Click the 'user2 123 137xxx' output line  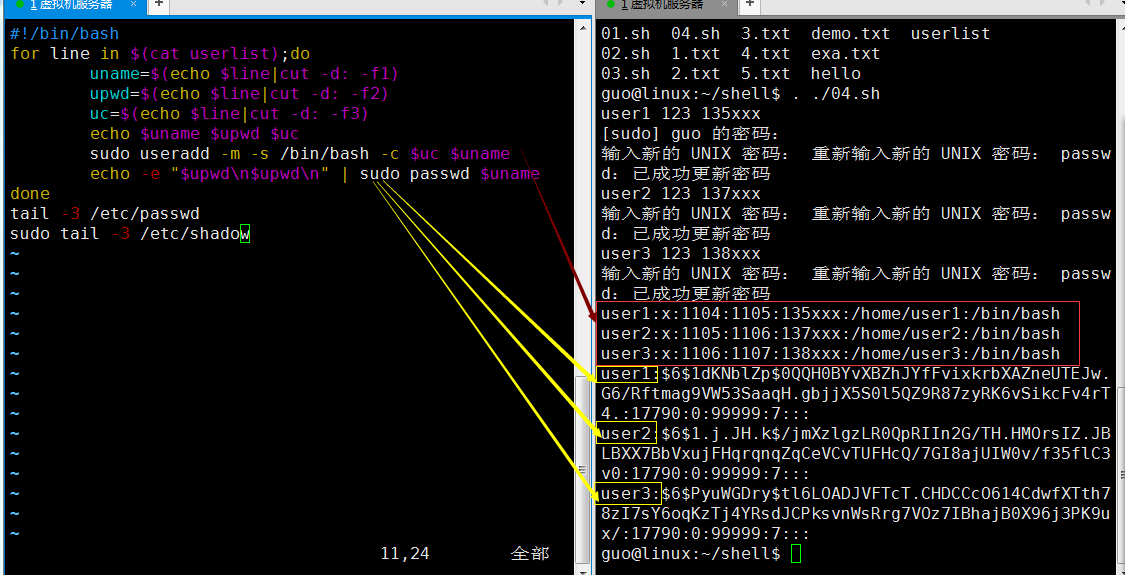(681, 194)
